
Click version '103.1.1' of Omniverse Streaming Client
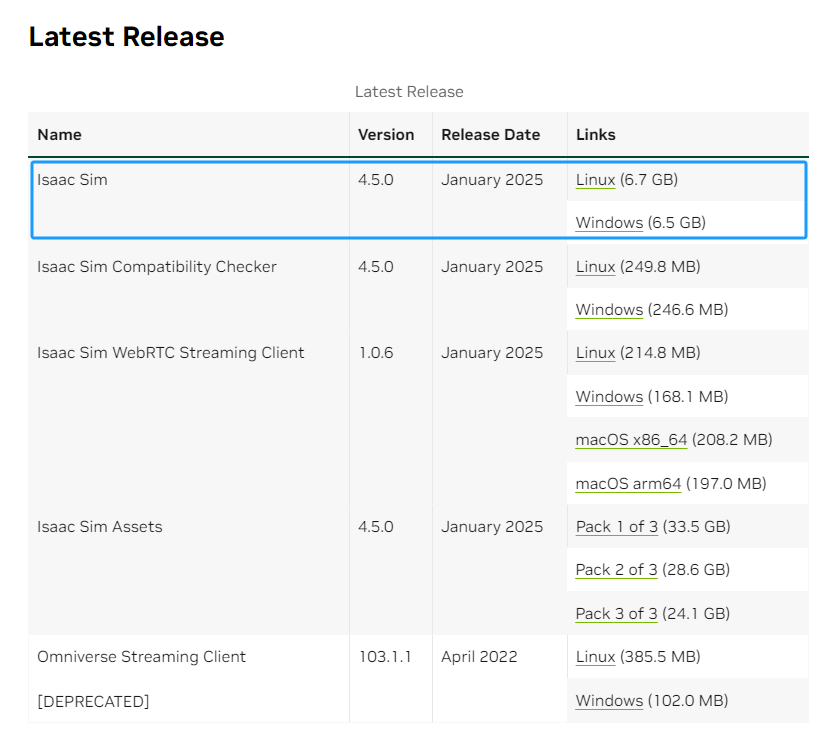[x=385, y=657]
